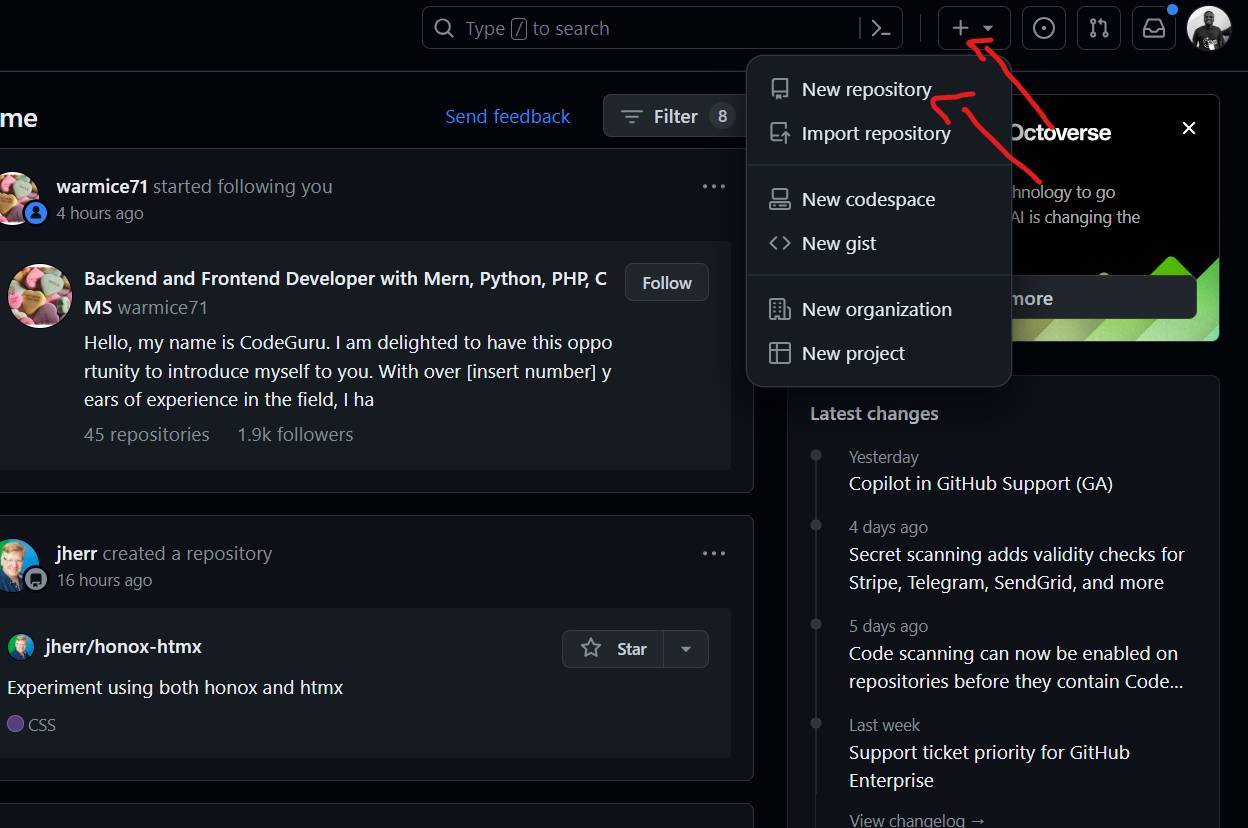Open the 'Code scanning can now be enabled' entry
1248x828 pixels.
pos(1016,668)
